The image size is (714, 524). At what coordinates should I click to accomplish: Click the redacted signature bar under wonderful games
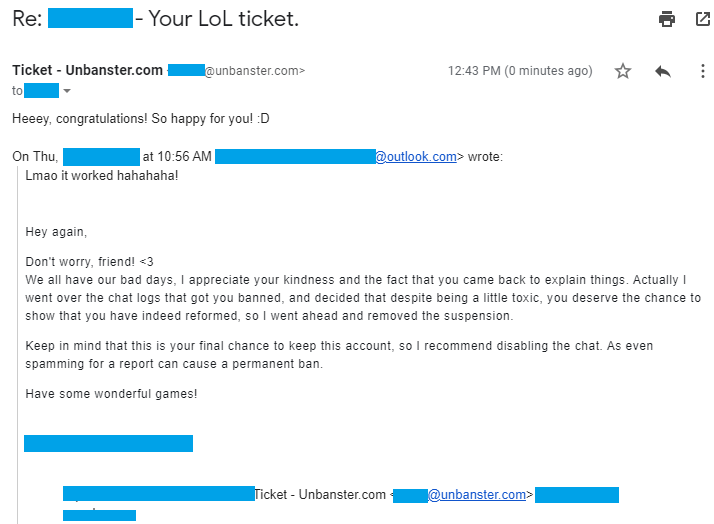tap(108, 443)
